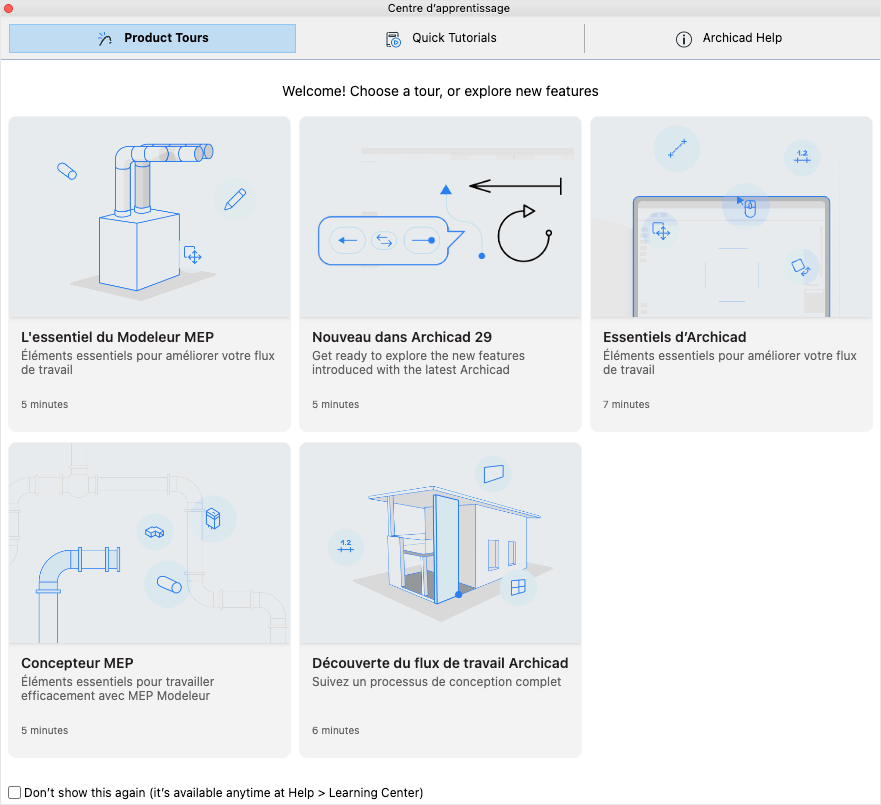This screenshot has width=881, height=805.
Task: Open Découverte du flux de travail thumbnail
Action: click(x=440, y=543)
